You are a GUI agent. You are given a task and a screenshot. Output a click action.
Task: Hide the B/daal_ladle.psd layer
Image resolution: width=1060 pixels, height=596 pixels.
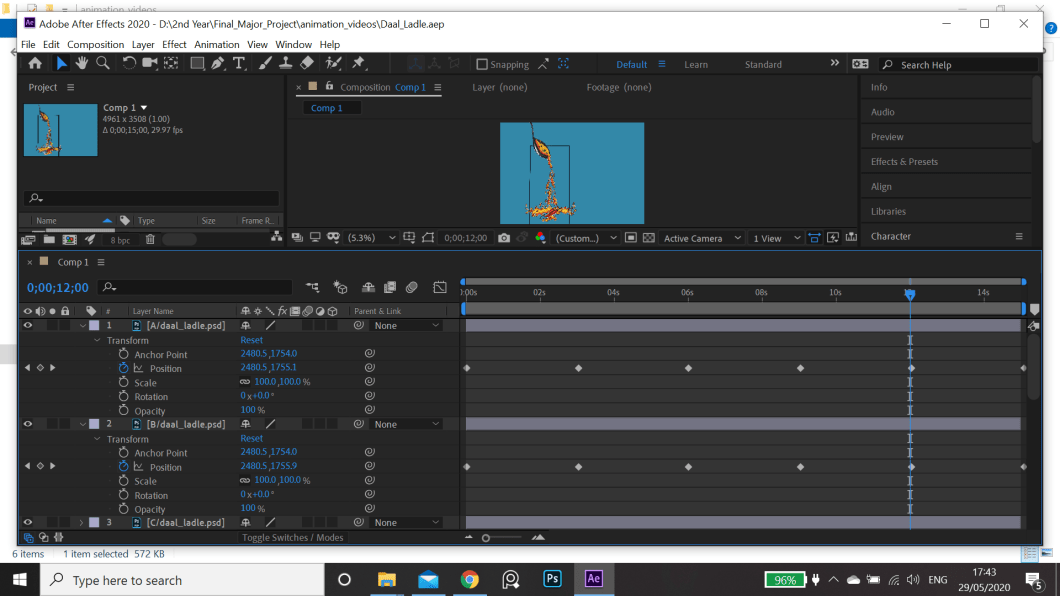pyautogui.click(x=28, y=424)
